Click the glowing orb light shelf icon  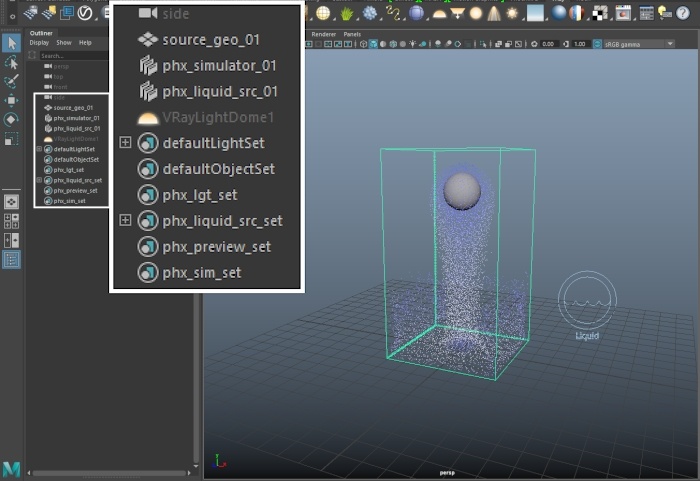(476, 13)
